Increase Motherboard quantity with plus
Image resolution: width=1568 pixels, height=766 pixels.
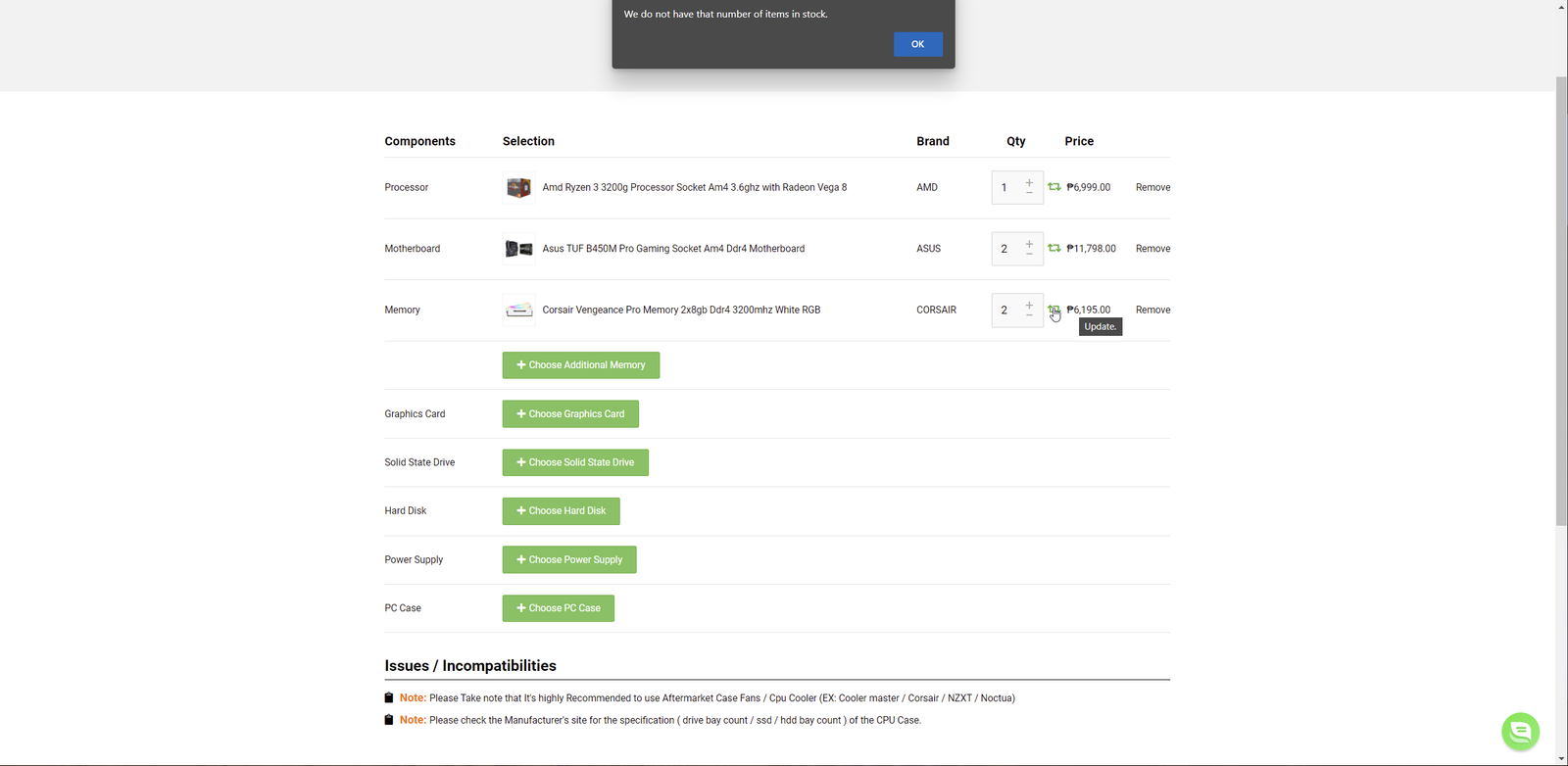pos(1029,244)
